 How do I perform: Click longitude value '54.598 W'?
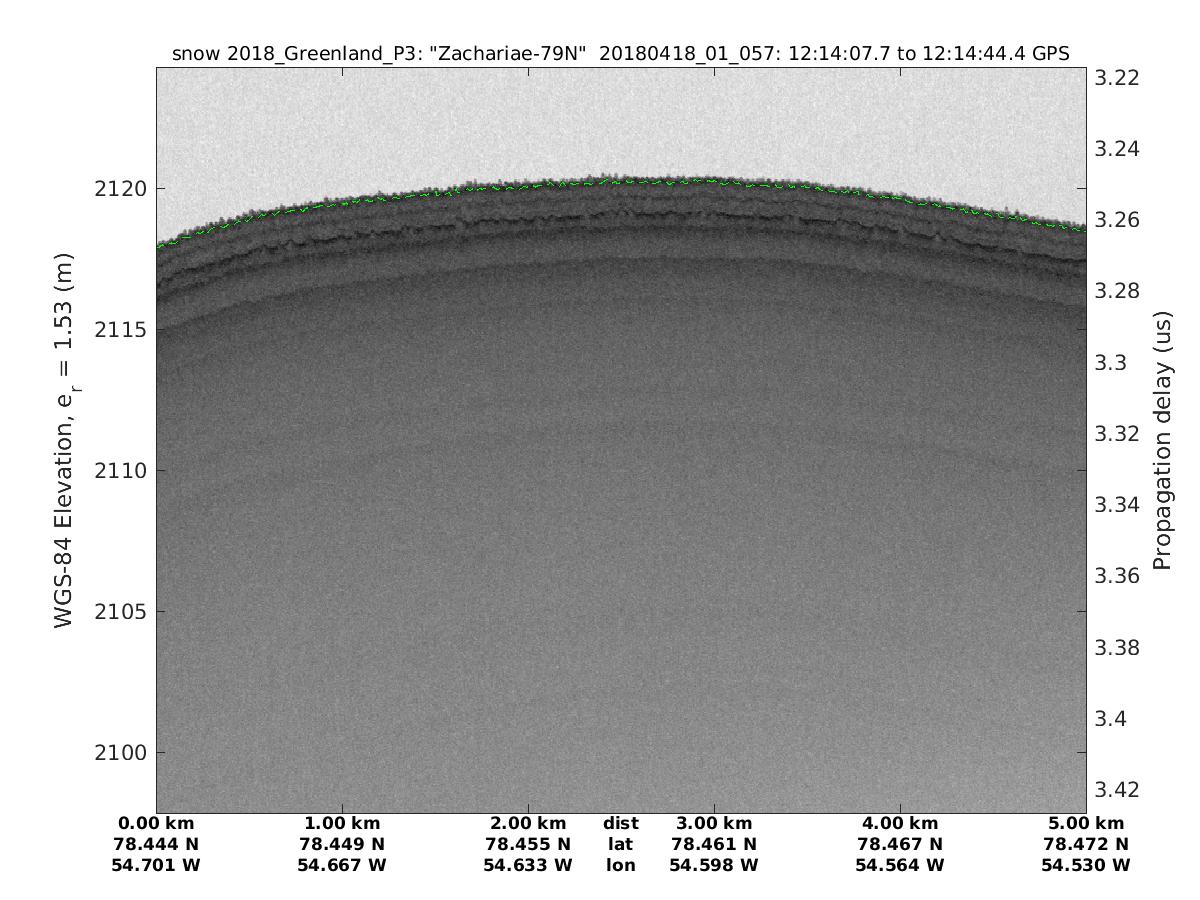[714, 865]
